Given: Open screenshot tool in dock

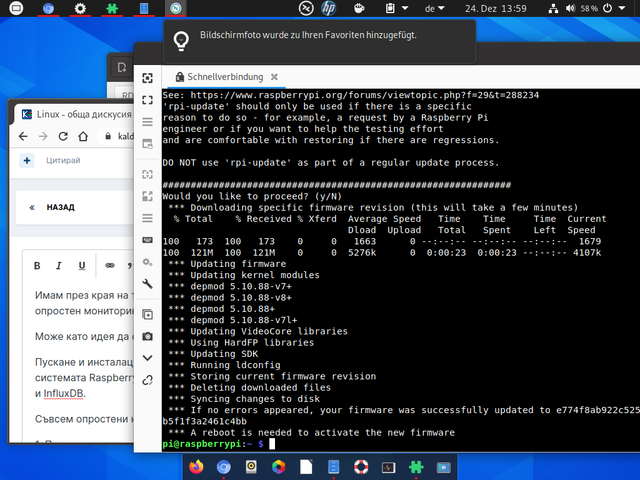Looking at the screenshot, I should pos(443,467).
